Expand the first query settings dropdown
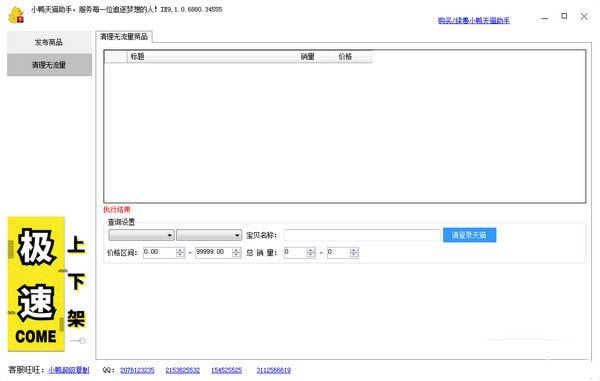The height and width of the screenshot is (381, 600). point(141,235)
